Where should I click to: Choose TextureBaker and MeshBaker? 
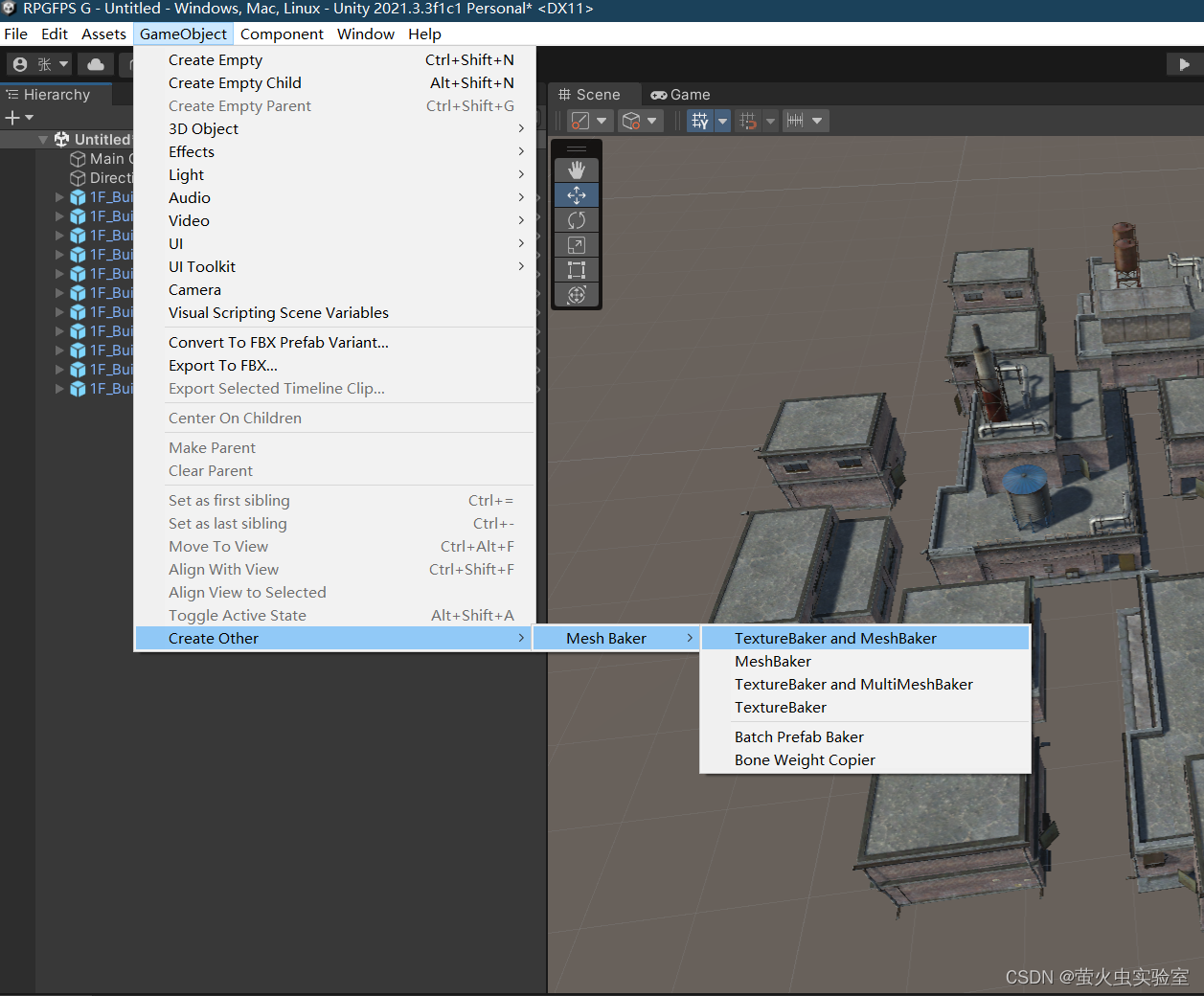coord(866,639)
